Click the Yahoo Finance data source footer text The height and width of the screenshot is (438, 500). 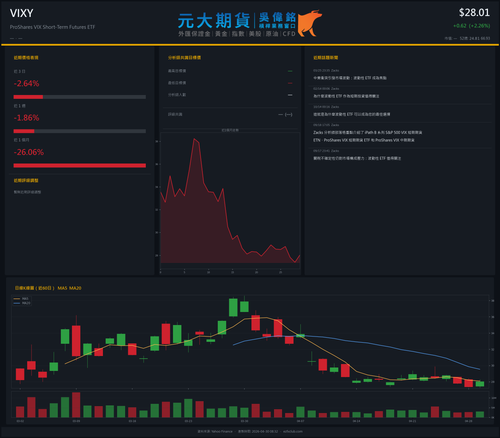215,431
